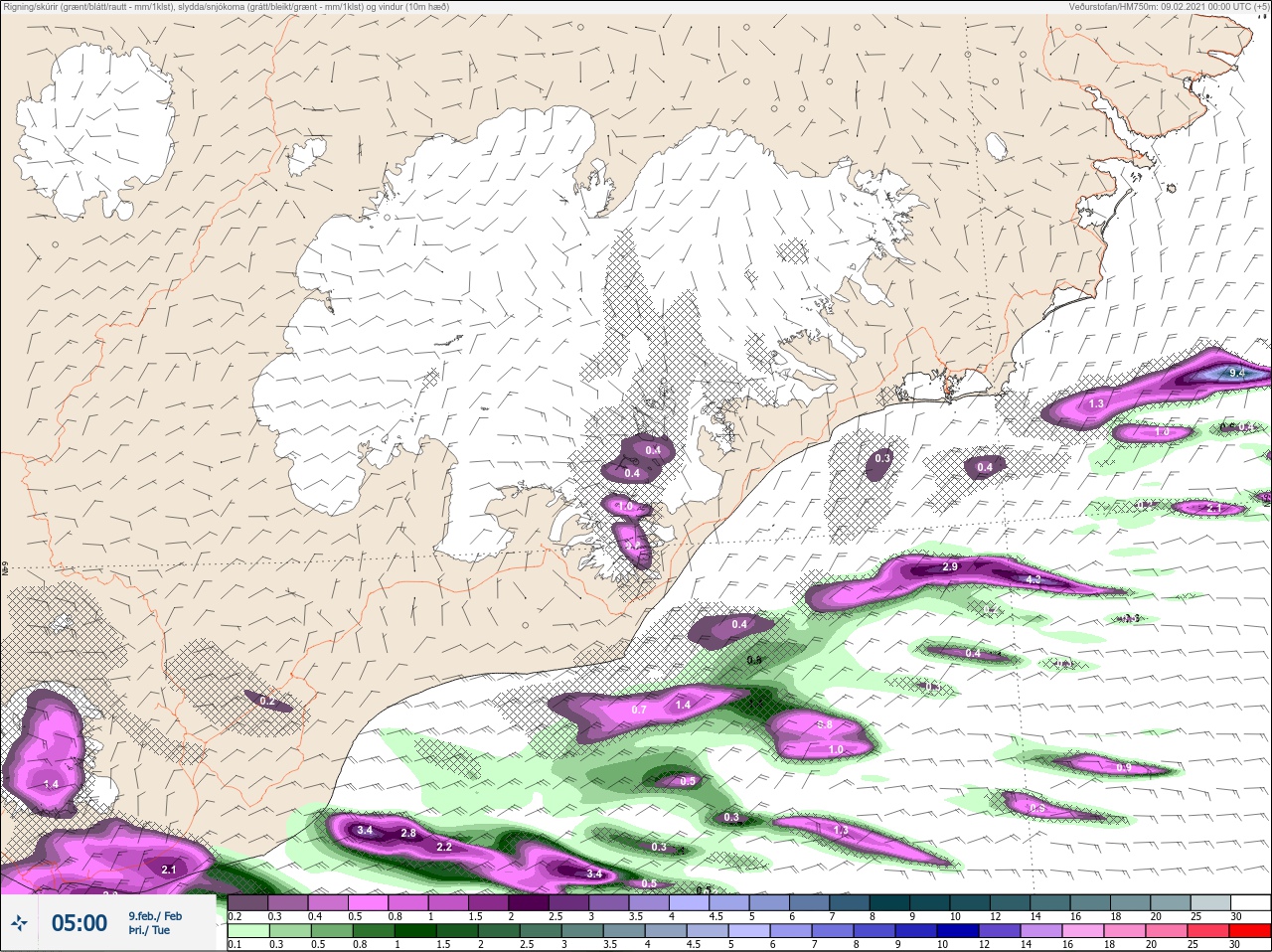Click the 0.7 precipitation value on the map

point(639,710)
